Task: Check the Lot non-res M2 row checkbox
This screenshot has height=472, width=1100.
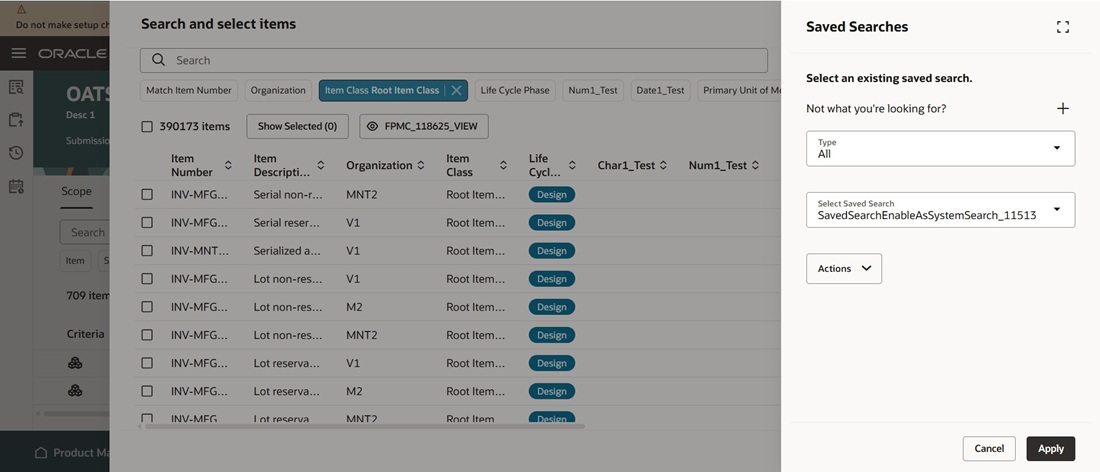Action: (147, 306)
